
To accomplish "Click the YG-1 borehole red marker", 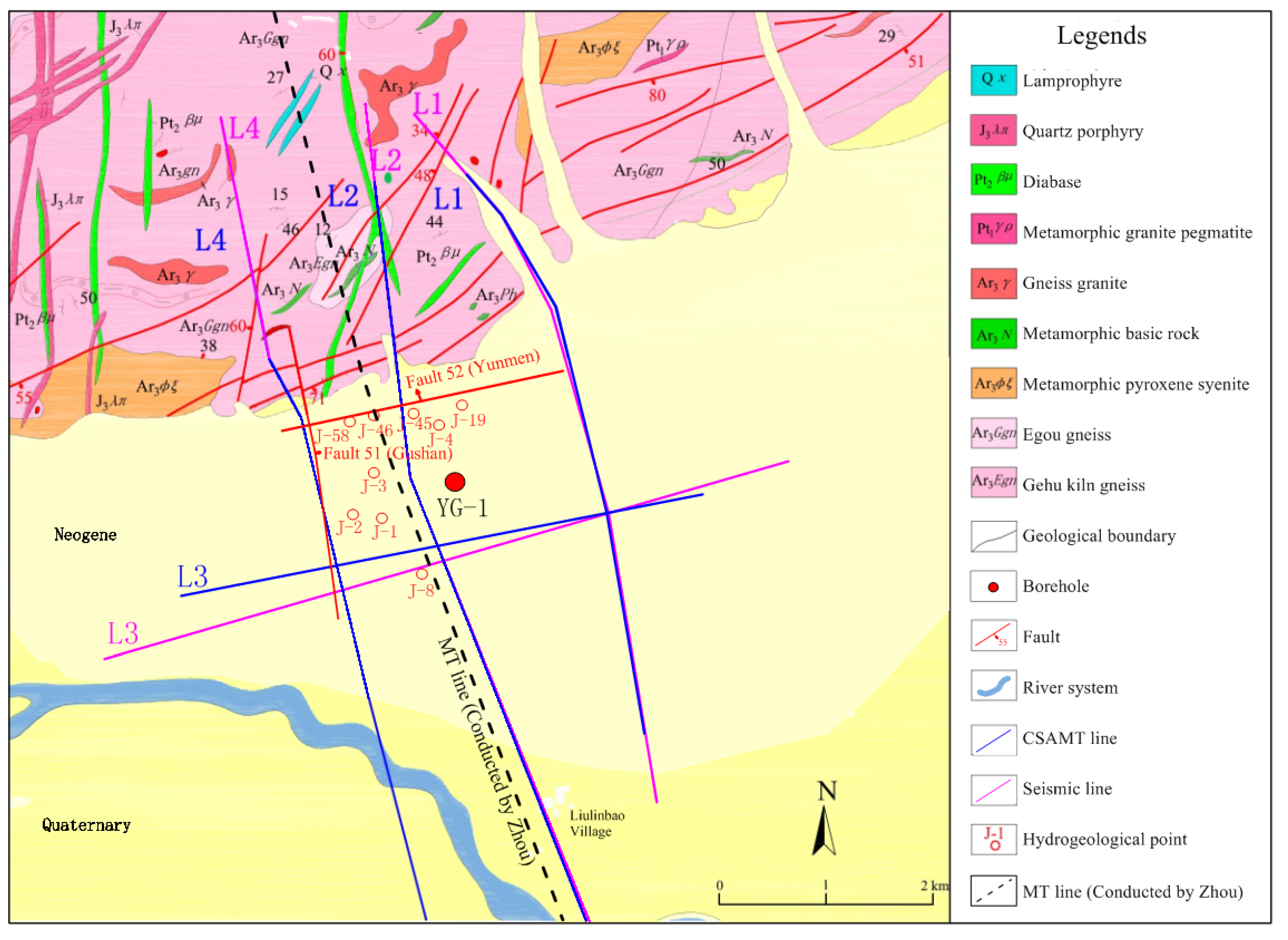I will pyautogui.click(x=454, y=482).
